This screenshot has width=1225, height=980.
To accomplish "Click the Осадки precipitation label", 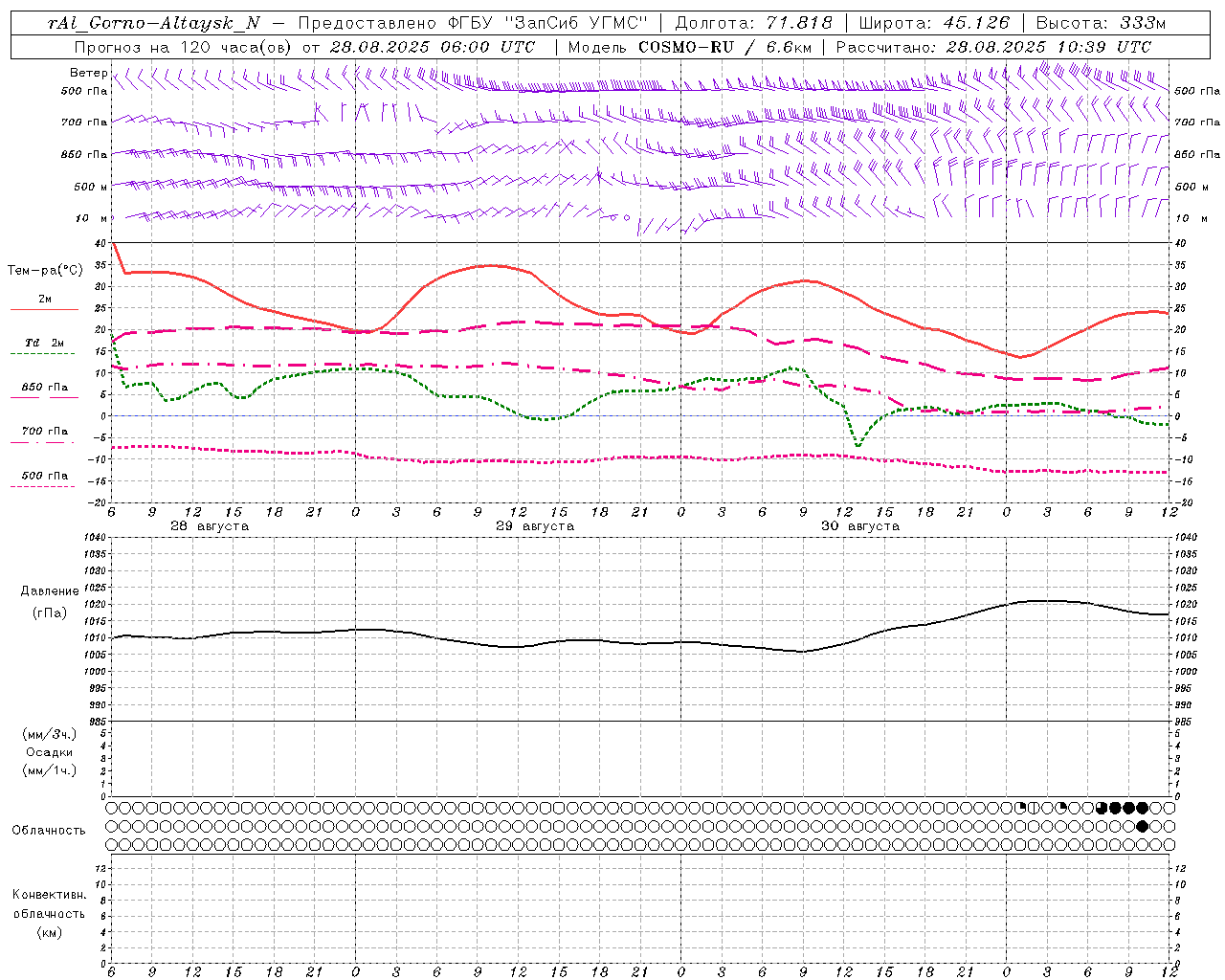I will [x=50, y=752].
